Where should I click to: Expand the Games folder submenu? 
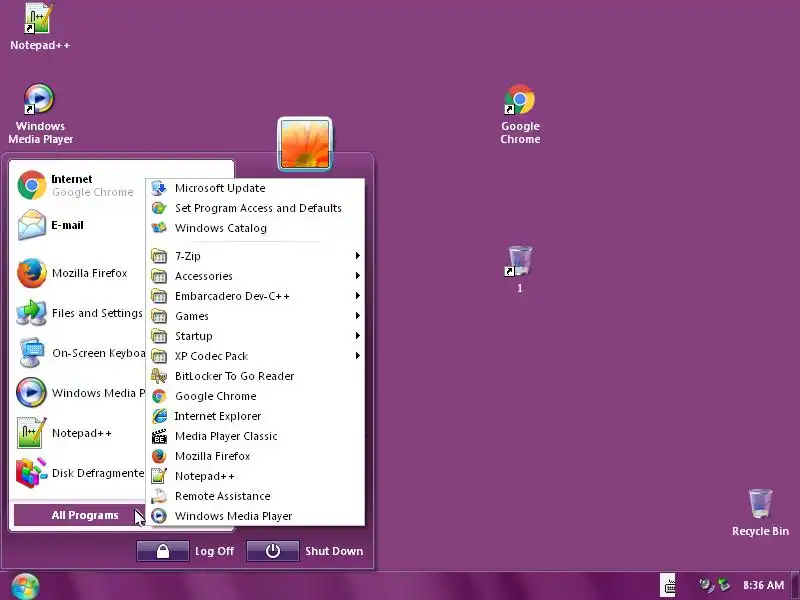click(255, 316)
